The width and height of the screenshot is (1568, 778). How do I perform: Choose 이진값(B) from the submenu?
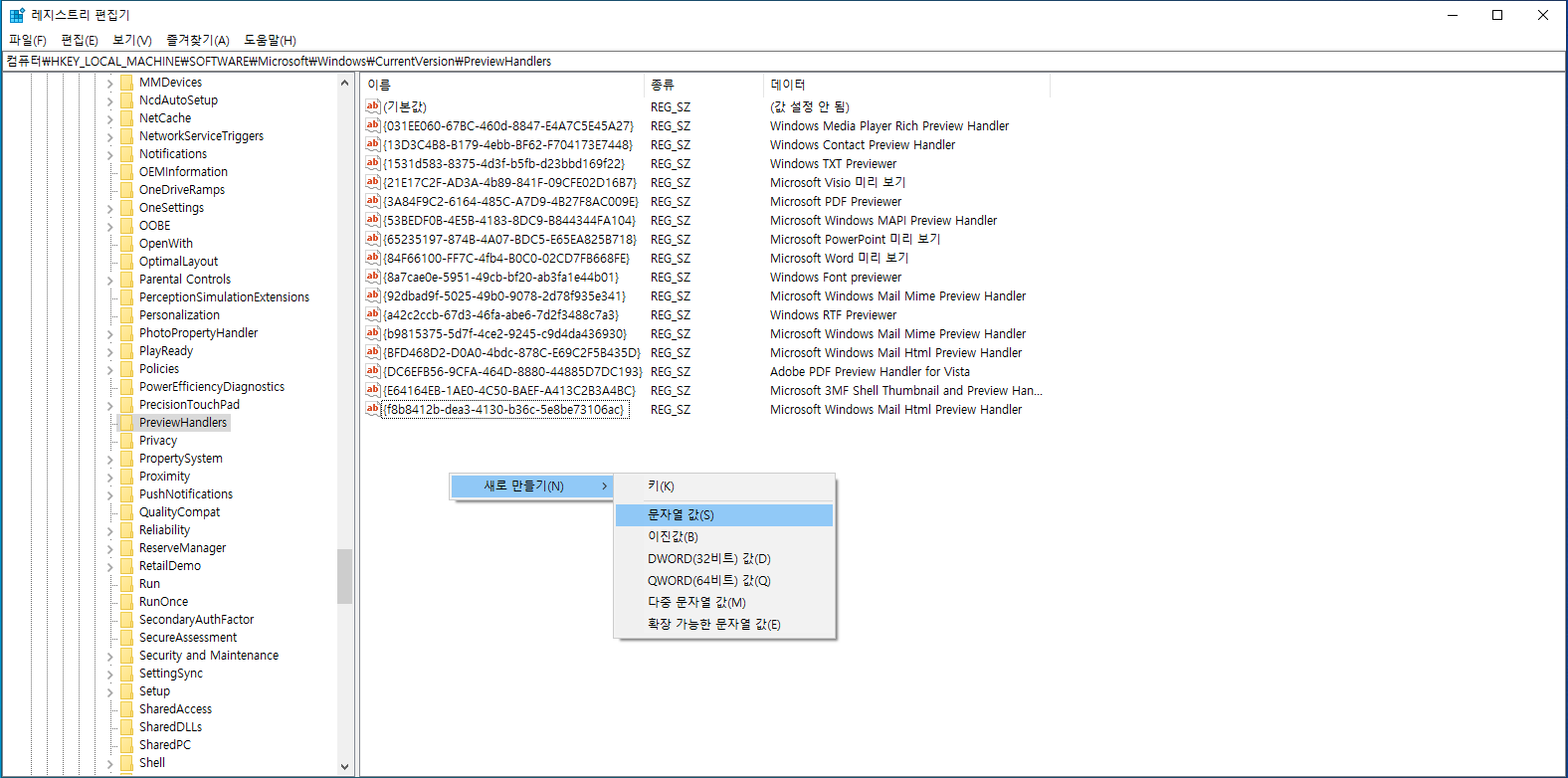724,536
